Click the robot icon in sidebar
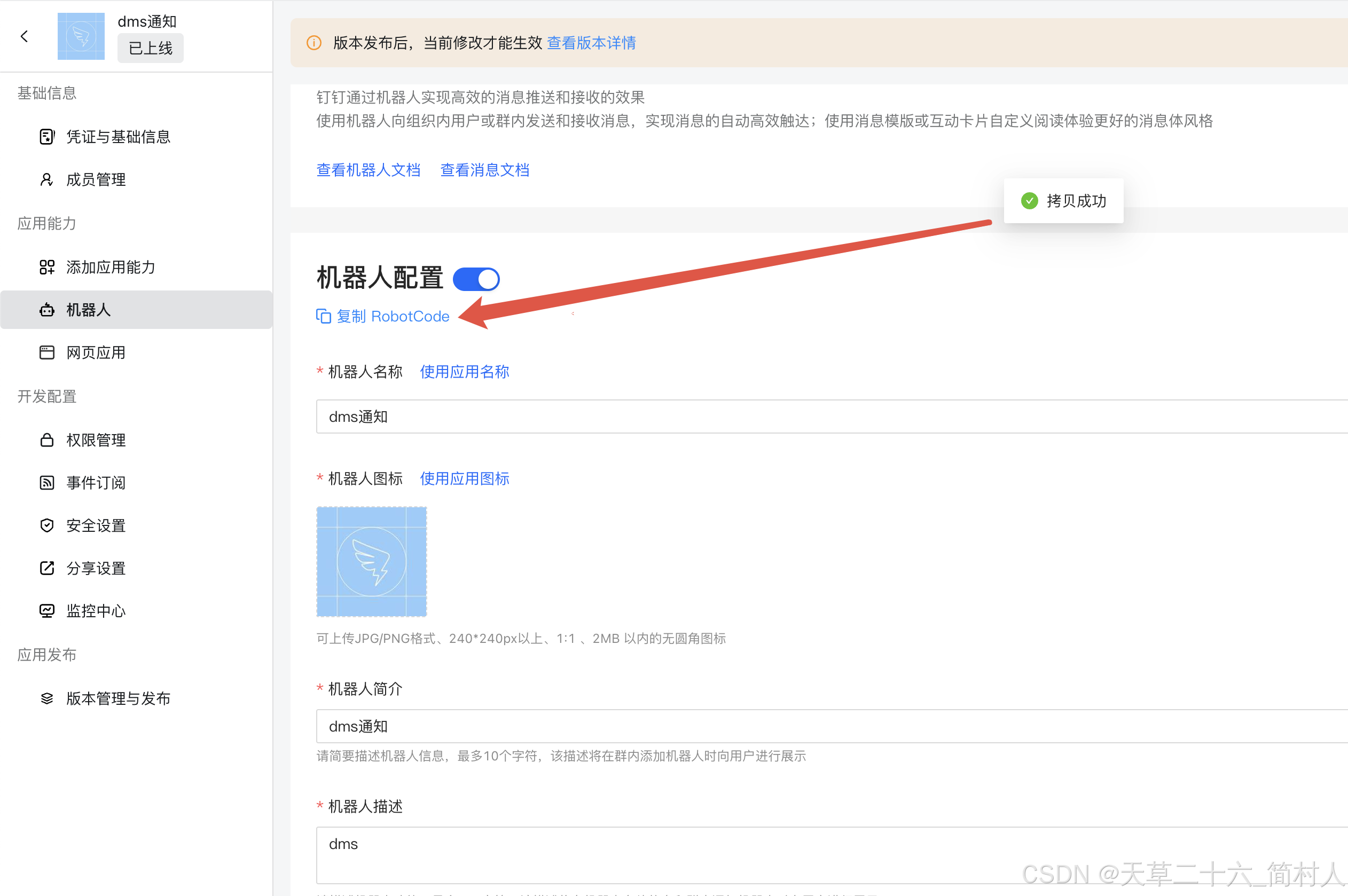The height and width of the screenshot is (896, 1348). pos(47,310)
